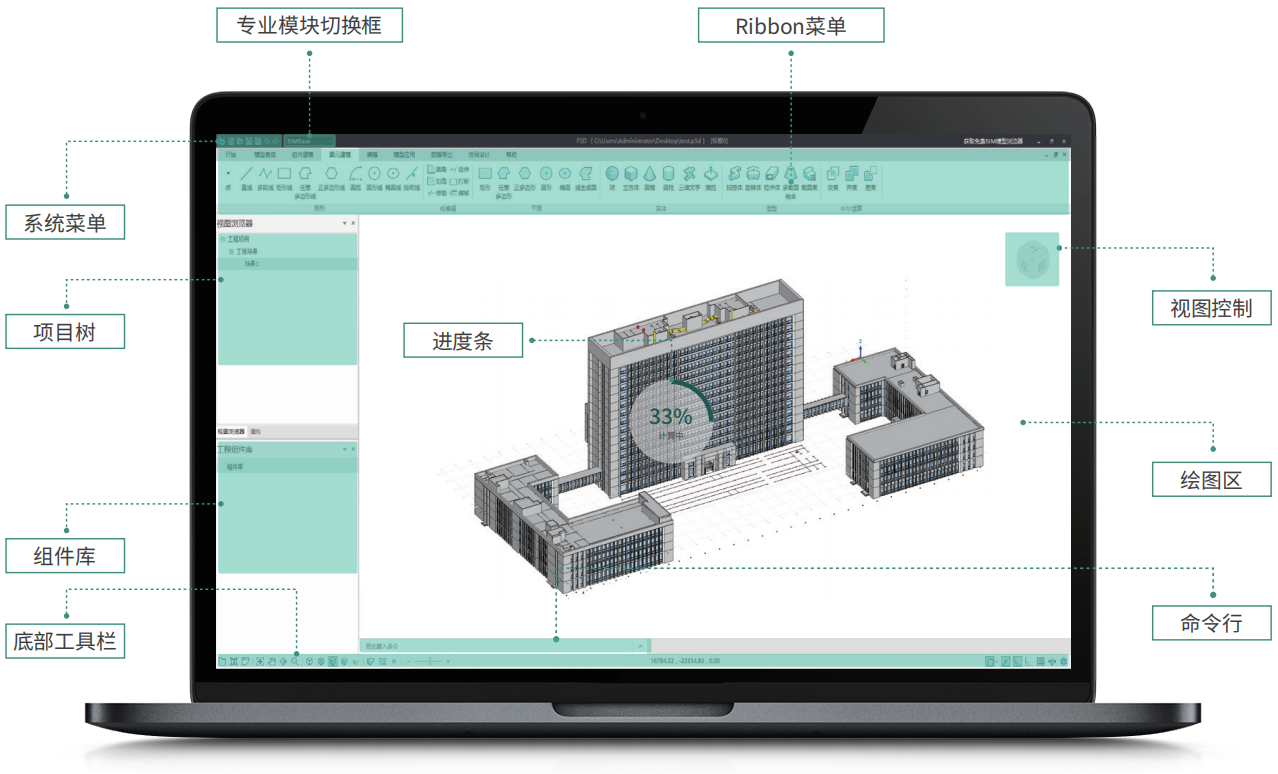Open the 帮助 ribbon tab
The width and height of the screenshot is (1278, 774).
pyautogui.click(x=511, y=155)
